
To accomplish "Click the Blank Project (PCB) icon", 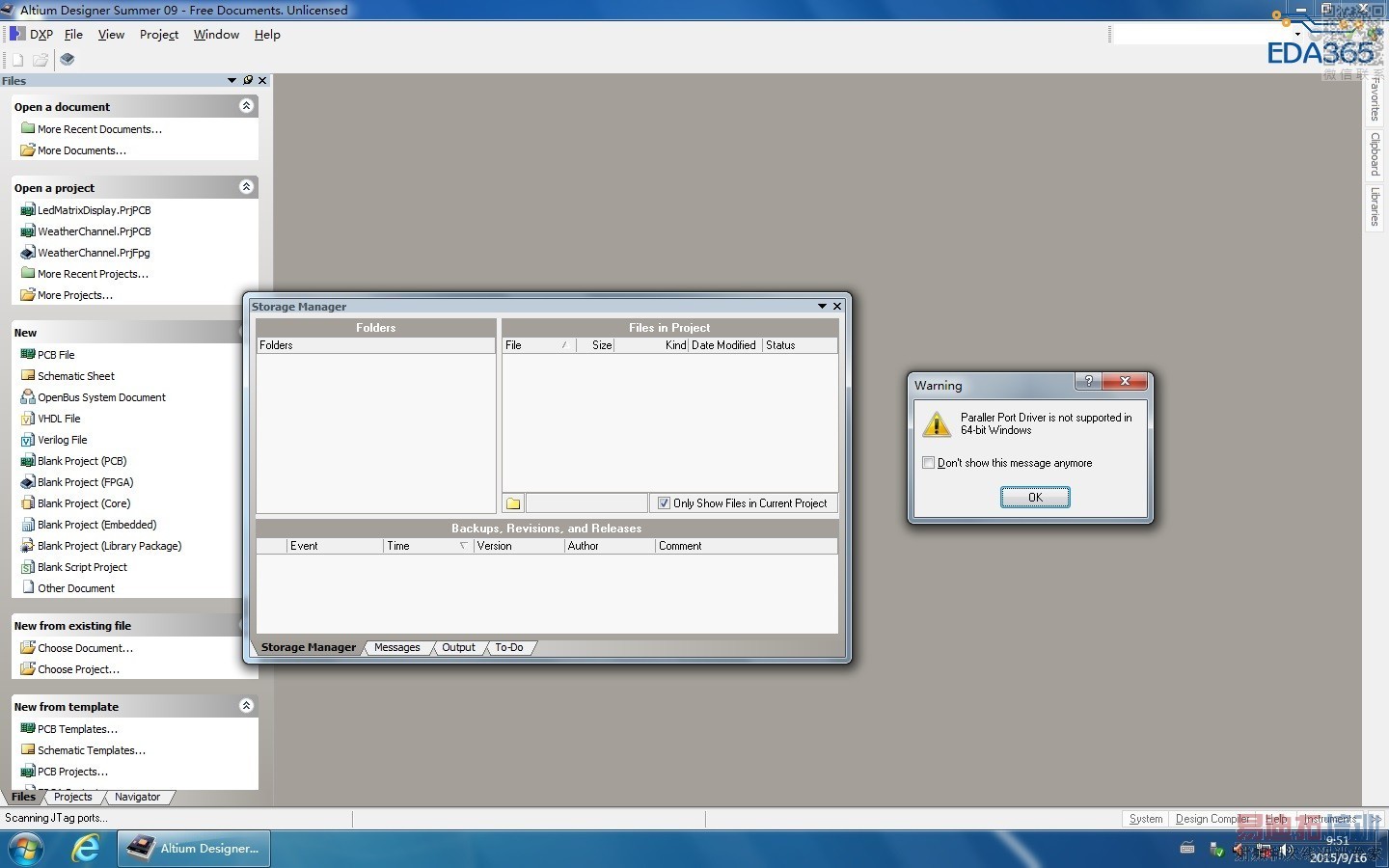I will pyautogui.click(x=28, y=460).
